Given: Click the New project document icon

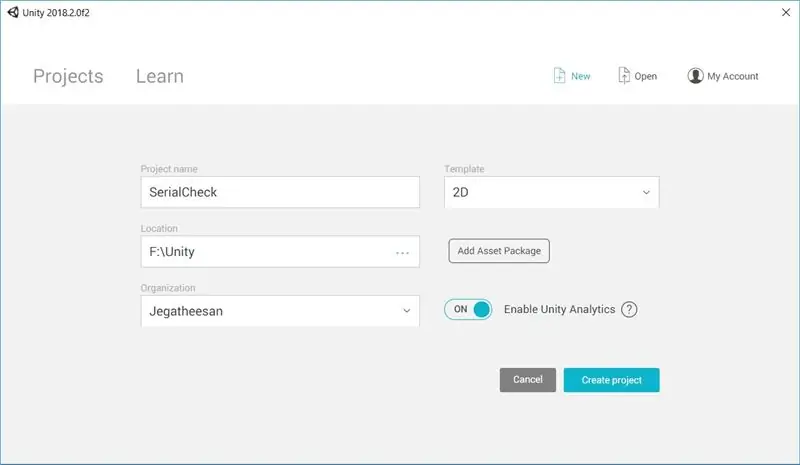Looking at the screenshot, I should pos(559,76).
